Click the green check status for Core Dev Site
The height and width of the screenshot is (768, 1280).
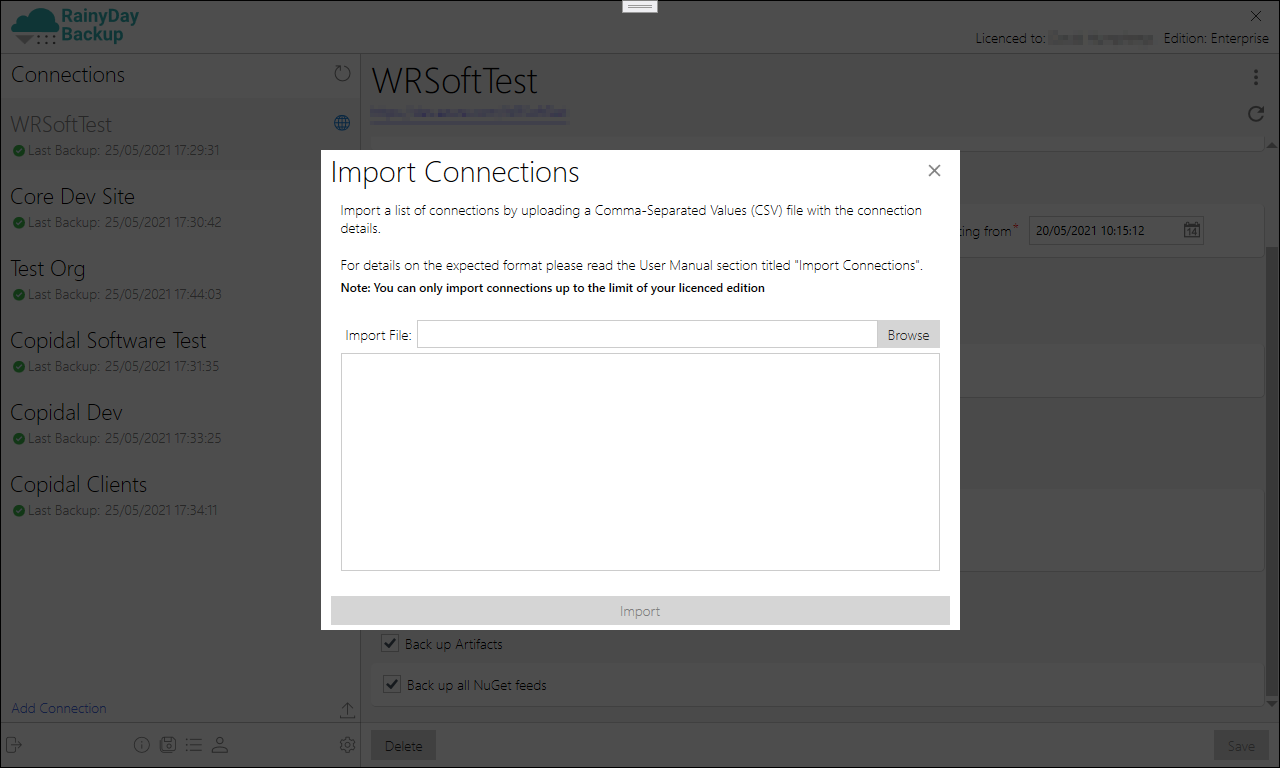(18, 223)
